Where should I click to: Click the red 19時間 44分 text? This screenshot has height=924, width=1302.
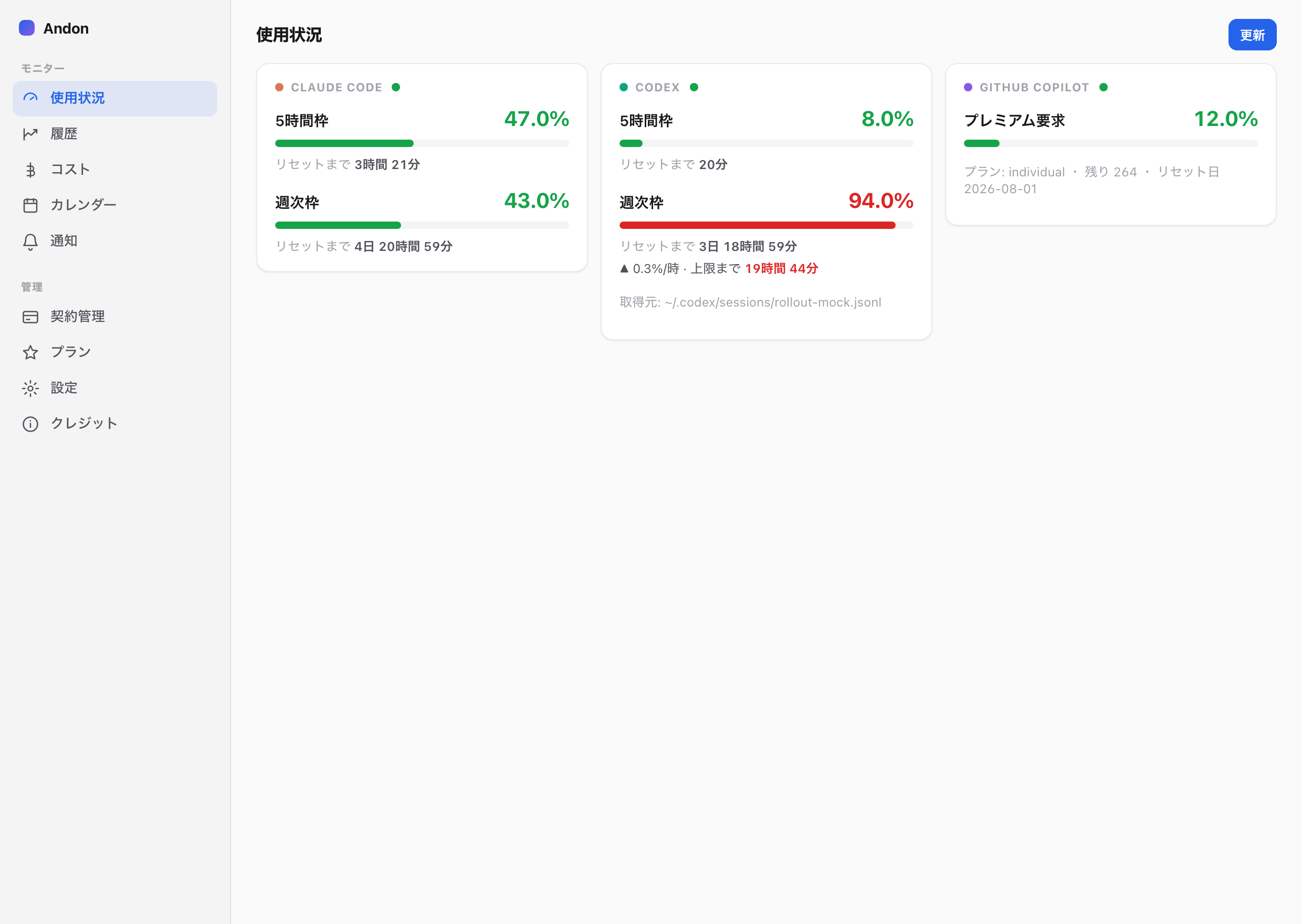pos(781,269)
